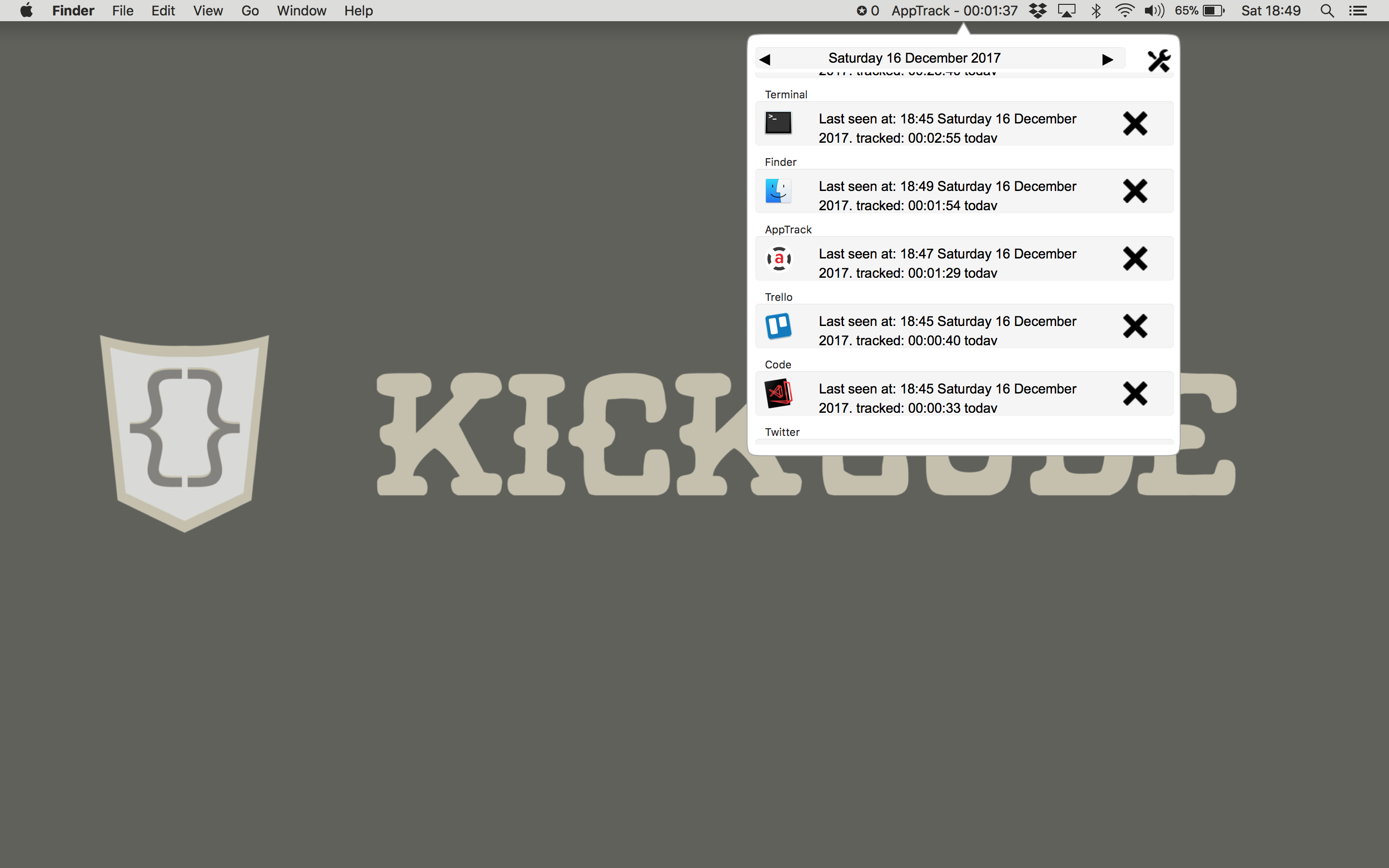Go to next day arrow
This screenshot has height=868, width=1389.
[1107, 59]
